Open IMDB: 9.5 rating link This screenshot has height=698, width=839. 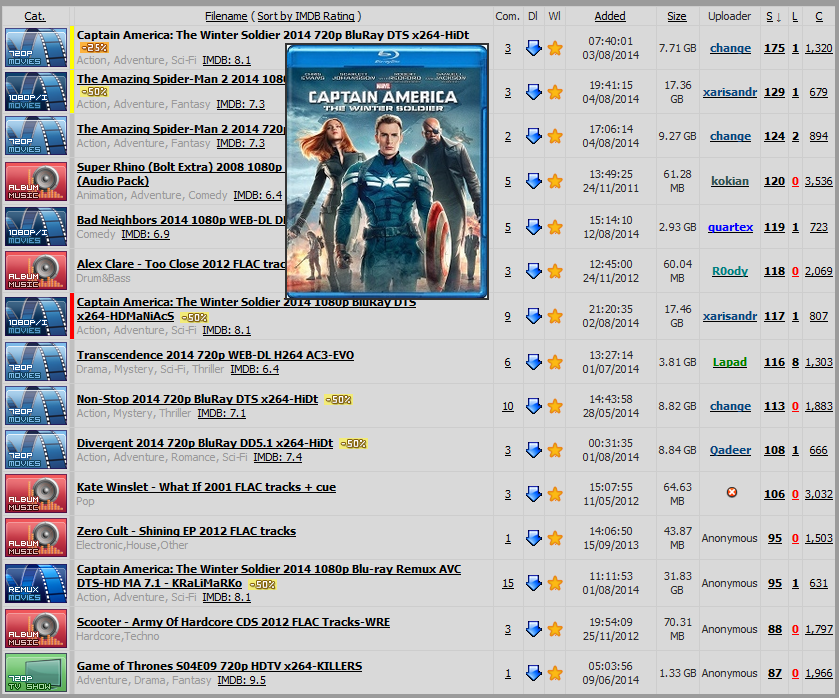coord(241,680)
